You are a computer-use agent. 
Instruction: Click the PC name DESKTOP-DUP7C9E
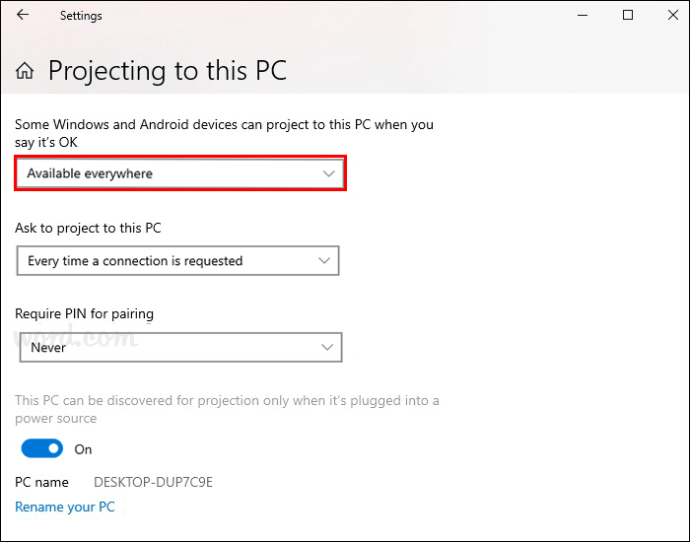(x=153, y=482)
